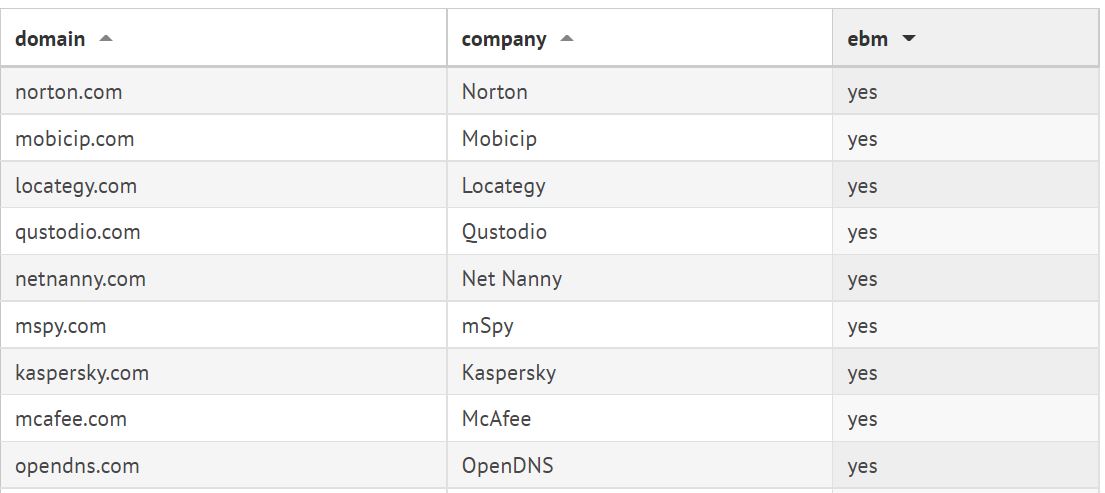
Task: Select the netnanny.com domain cell
Action: [80, 279]
